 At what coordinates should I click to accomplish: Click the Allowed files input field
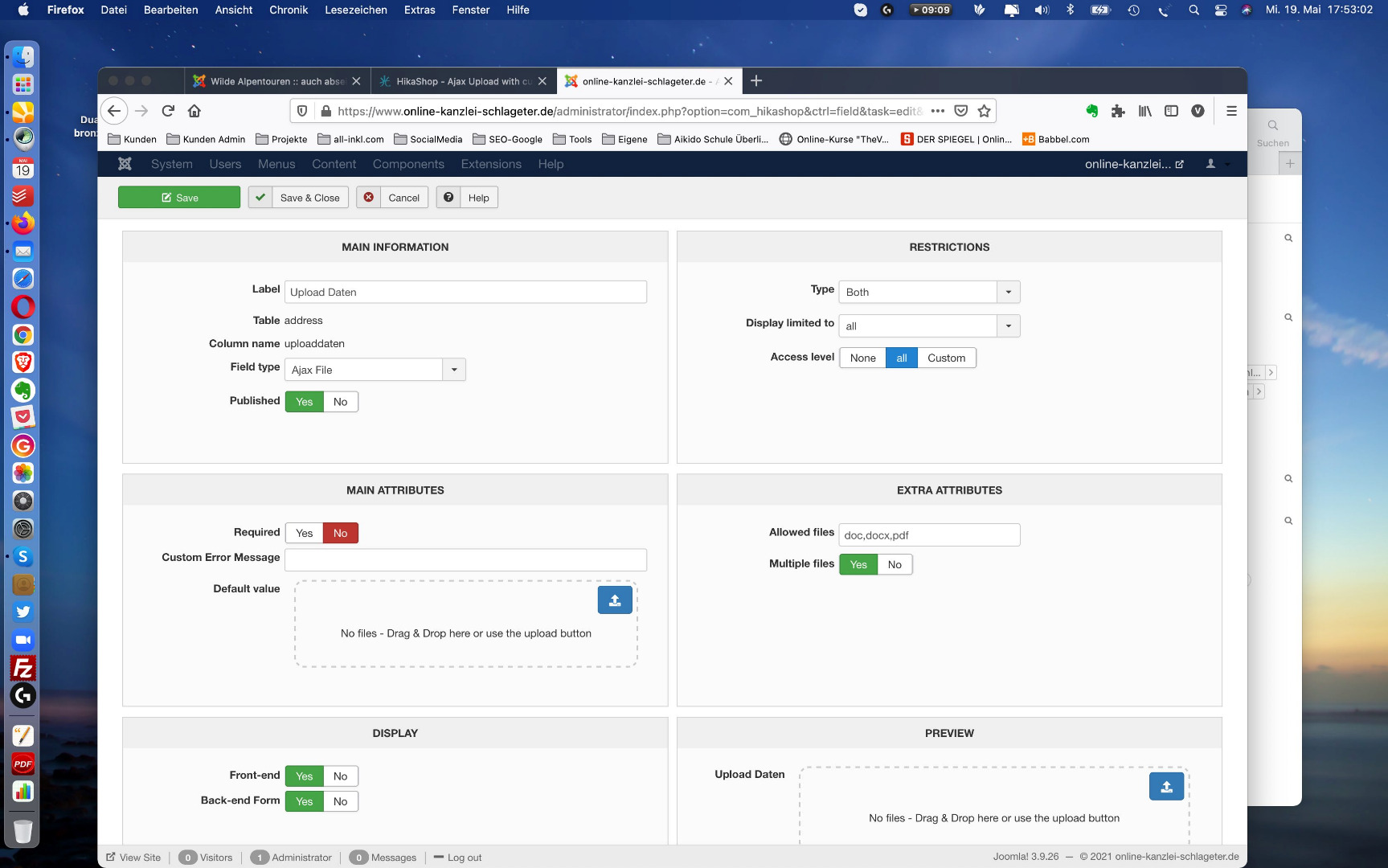click(928, 535)
